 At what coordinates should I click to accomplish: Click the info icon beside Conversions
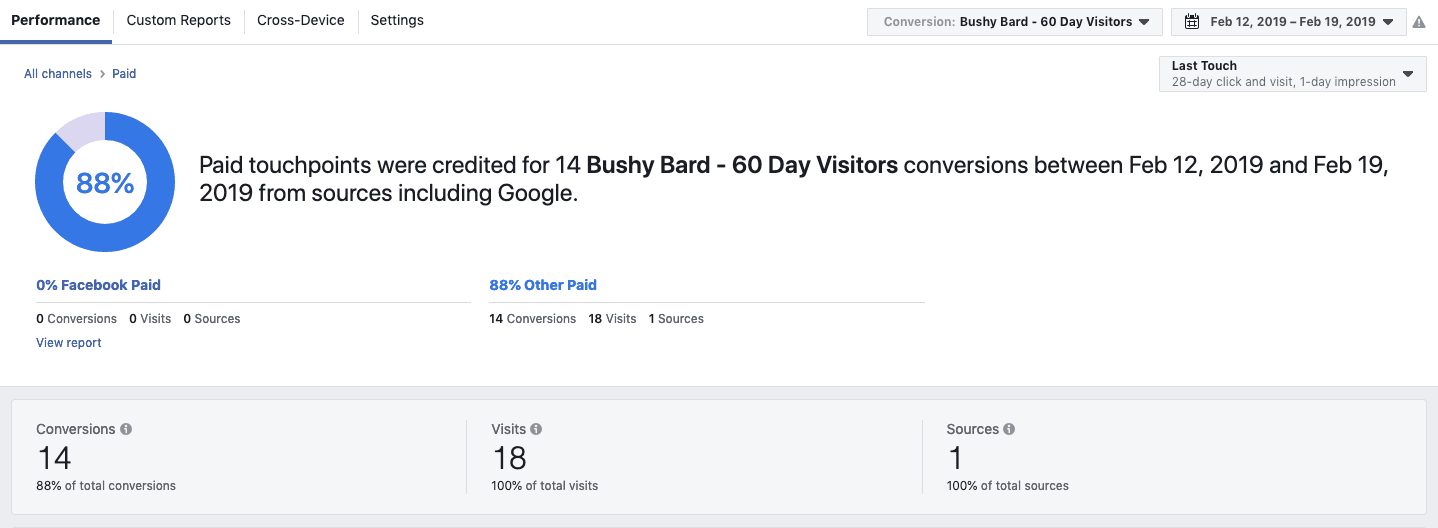pyautogui.click(x=126, y=429)
